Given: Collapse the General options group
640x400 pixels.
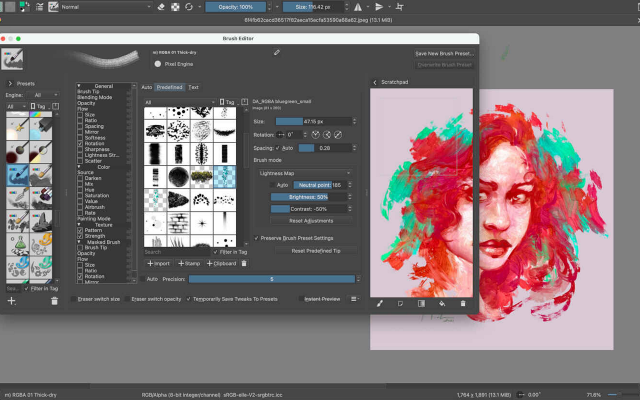Looking at the screenshot, I should click(x=79, y=86).
